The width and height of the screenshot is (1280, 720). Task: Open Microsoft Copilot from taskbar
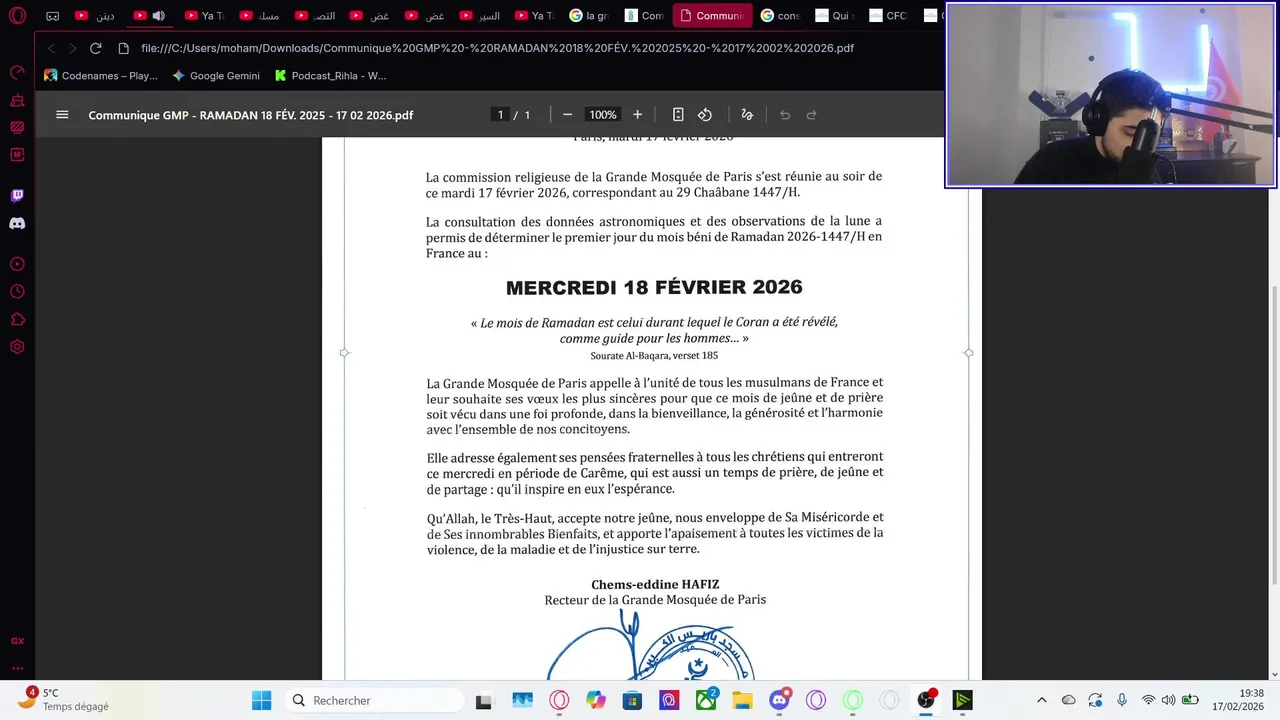(x=596, y=700)
